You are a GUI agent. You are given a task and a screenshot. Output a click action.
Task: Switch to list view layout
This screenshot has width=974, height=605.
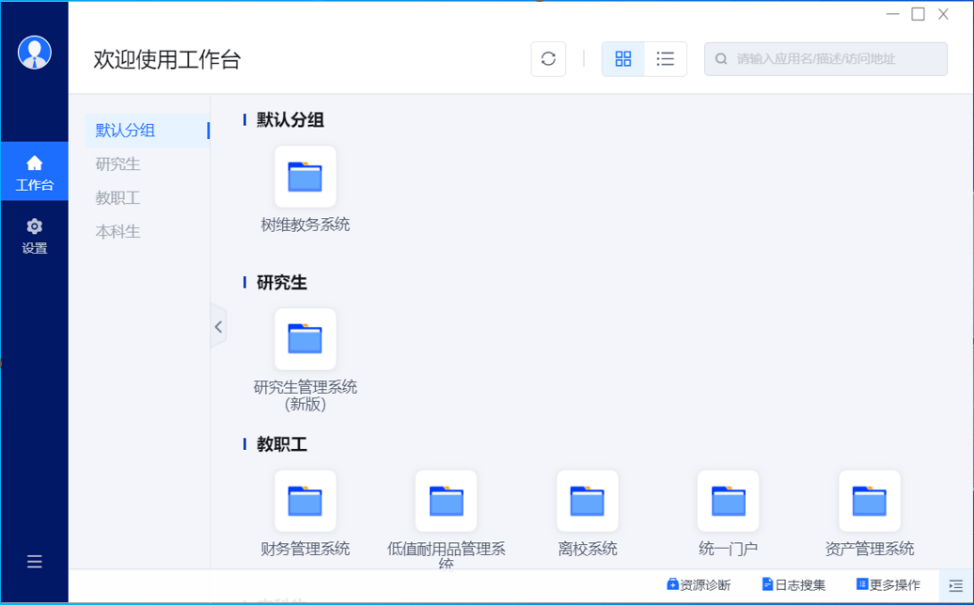[x=665, y=59]
